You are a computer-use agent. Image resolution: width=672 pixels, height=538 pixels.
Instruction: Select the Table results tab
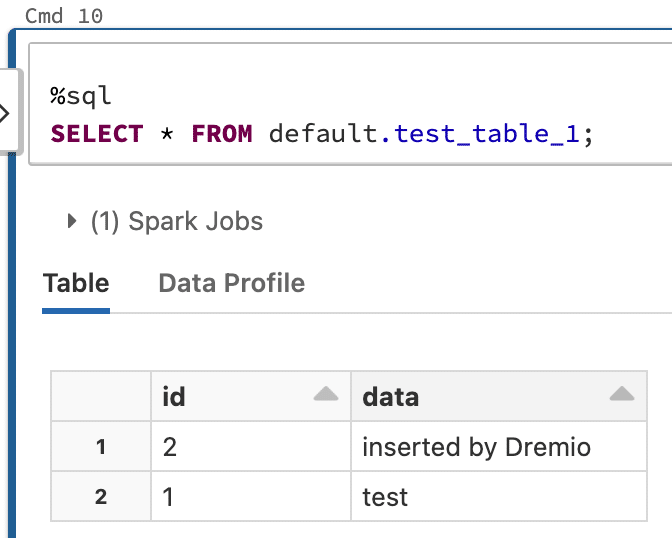[x=76, y=283]
